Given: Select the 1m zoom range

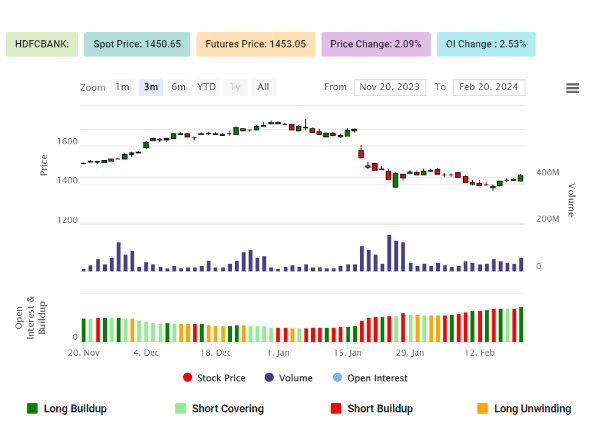Looking at the screenshot, I should pyautogui.click(x=122, y=87).
